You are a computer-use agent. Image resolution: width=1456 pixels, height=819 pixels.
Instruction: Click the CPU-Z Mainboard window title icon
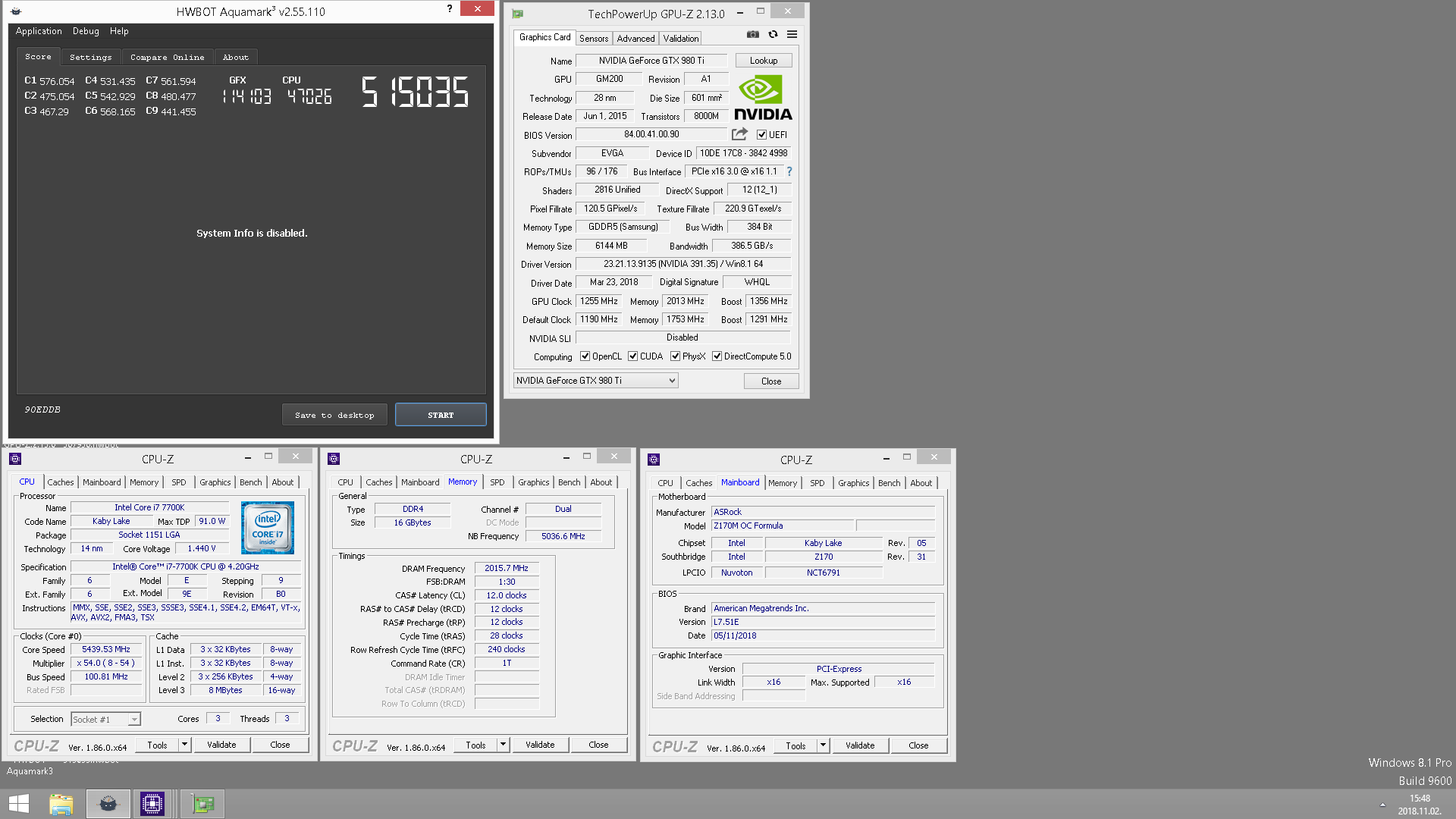[x=654, y=460]
